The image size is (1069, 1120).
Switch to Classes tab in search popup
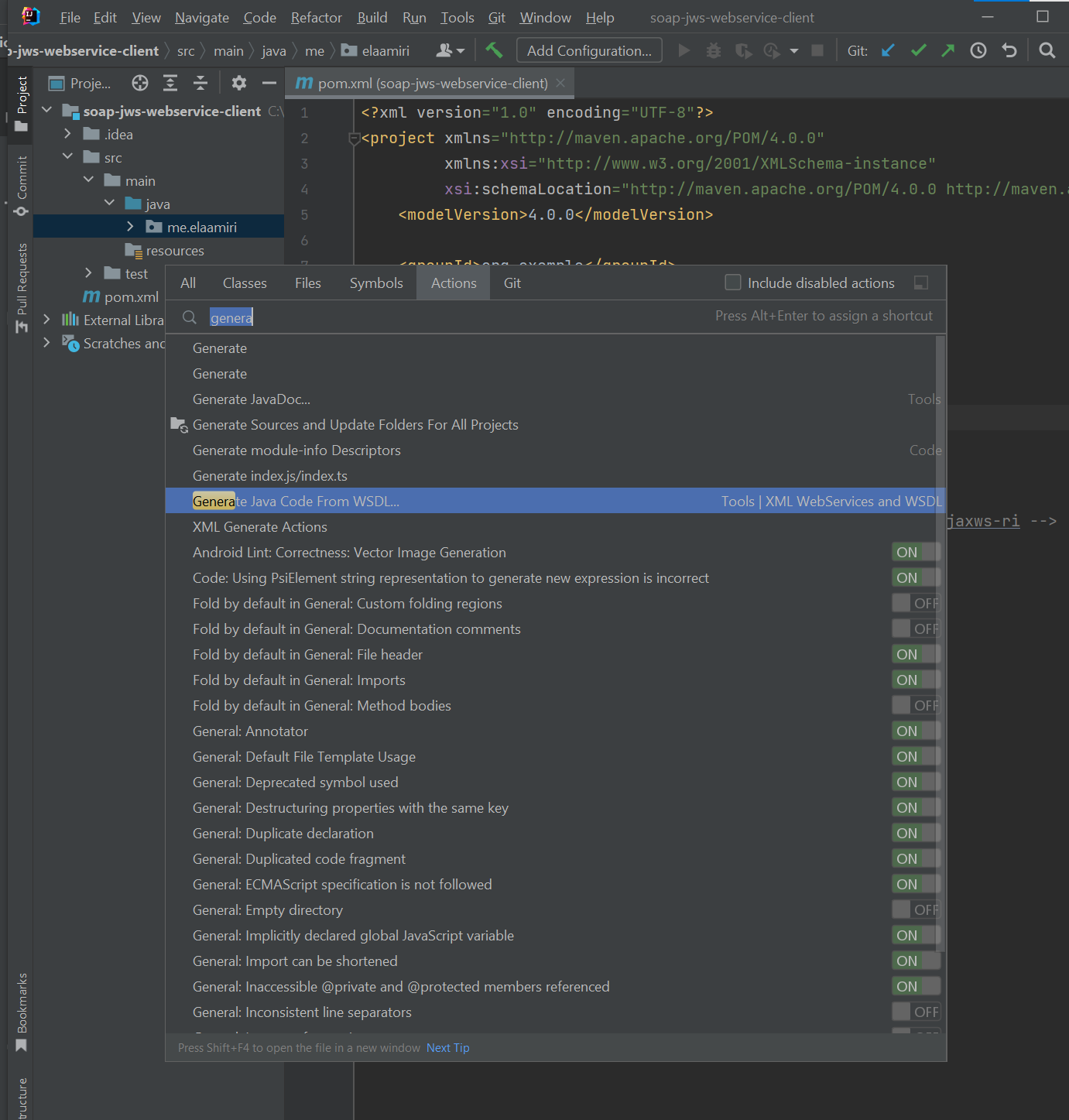pos(245,283)
